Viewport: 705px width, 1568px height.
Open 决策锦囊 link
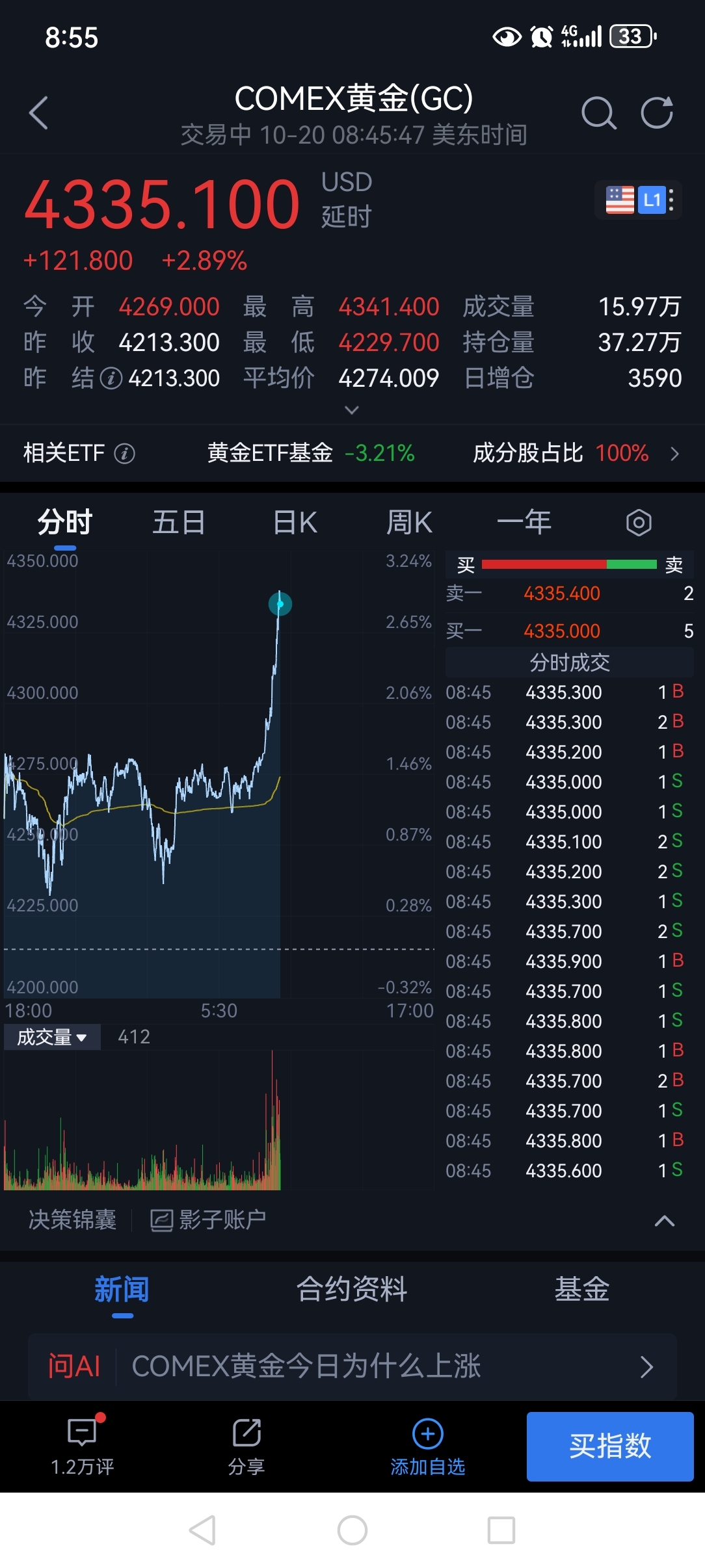click(73, 1220)
